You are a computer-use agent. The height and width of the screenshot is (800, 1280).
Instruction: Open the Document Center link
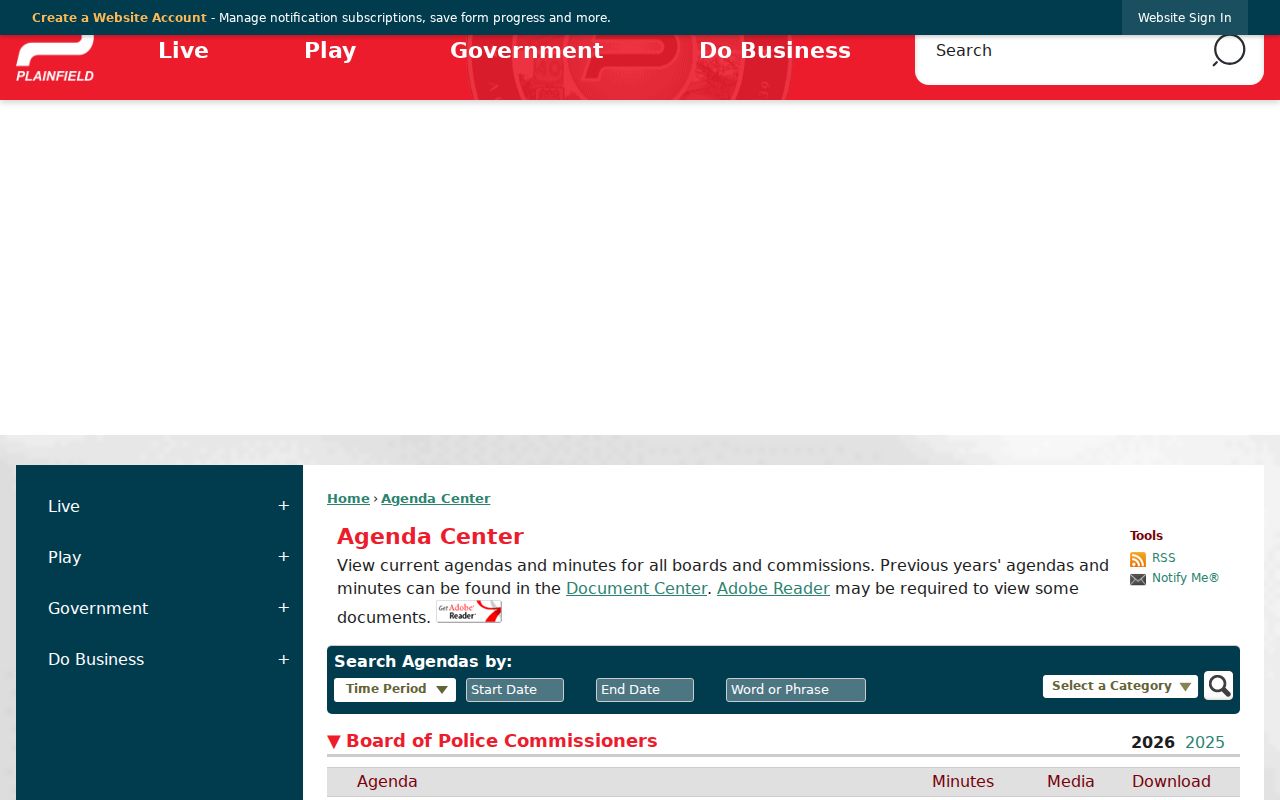tap(636, 589)
